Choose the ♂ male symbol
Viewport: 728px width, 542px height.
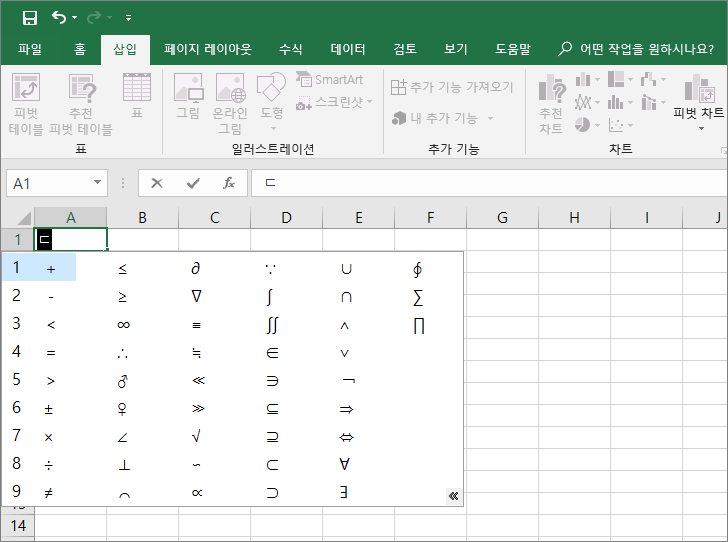[x=123, y=381]
